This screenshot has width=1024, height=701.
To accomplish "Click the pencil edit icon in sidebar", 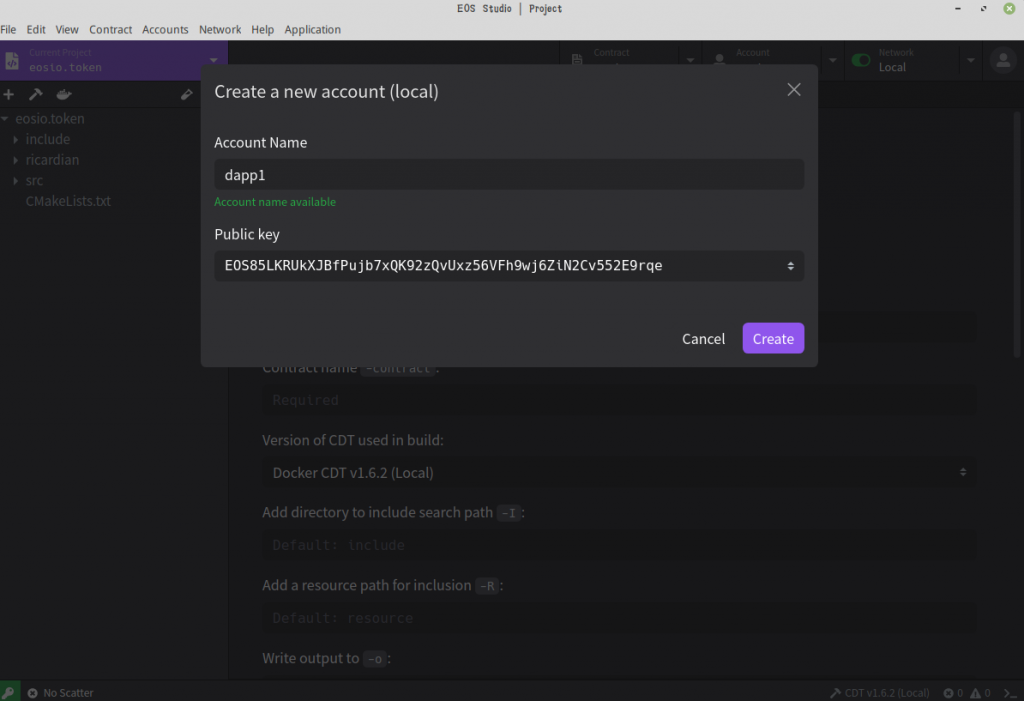I will (x=187, y=95).
